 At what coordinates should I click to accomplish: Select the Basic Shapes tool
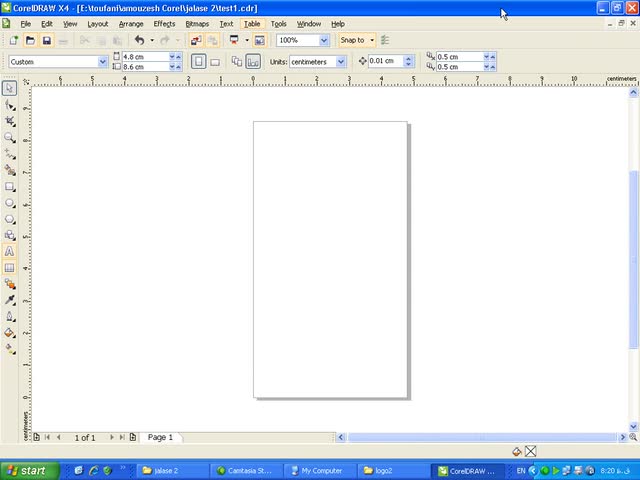tap(9, 235)
